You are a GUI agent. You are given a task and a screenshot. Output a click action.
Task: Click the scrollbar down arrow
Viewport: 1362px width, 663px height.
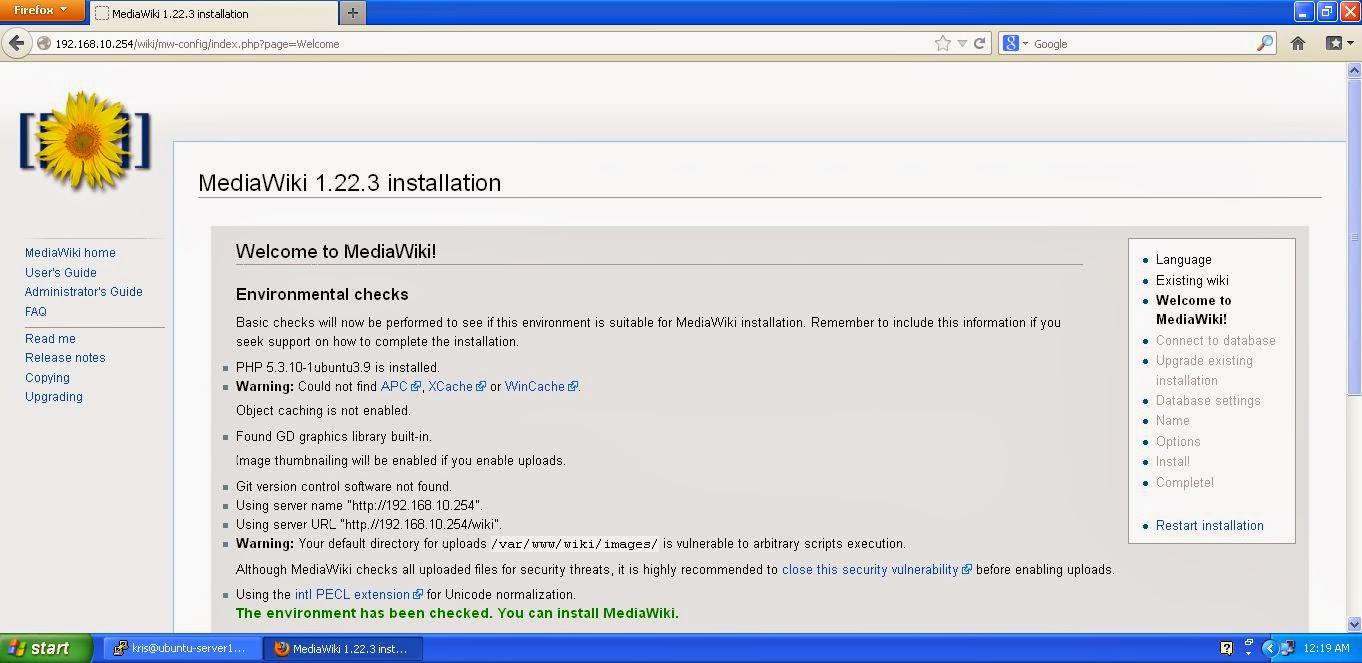[1354, 624]
